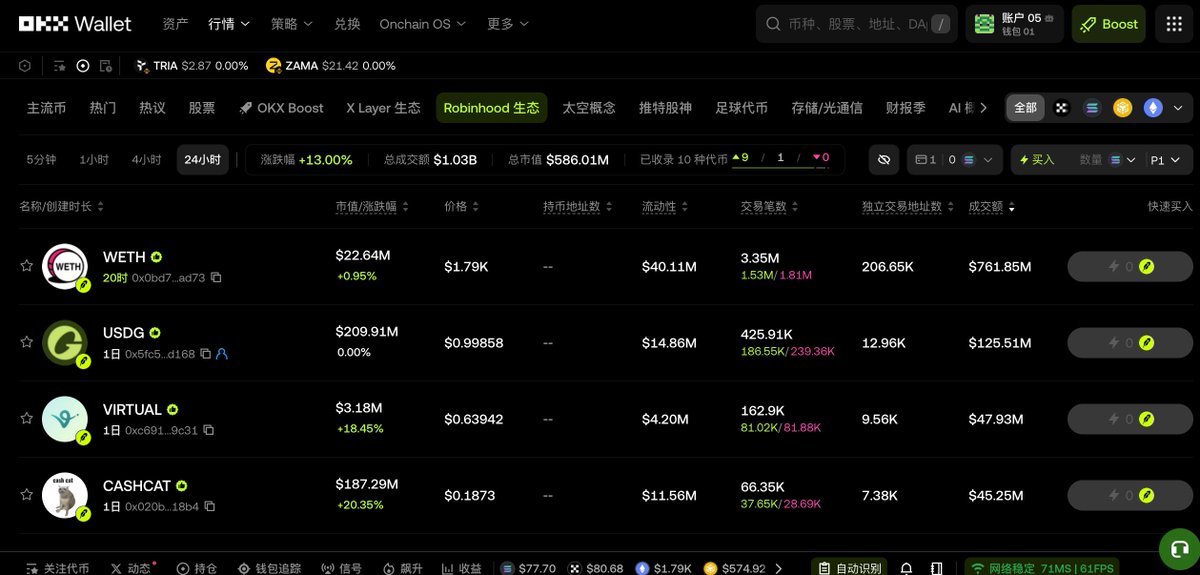This screenshot has width=1200, height=575.
Task: Expand the 策略 strategy dropdown
Action: coord(291,24)
